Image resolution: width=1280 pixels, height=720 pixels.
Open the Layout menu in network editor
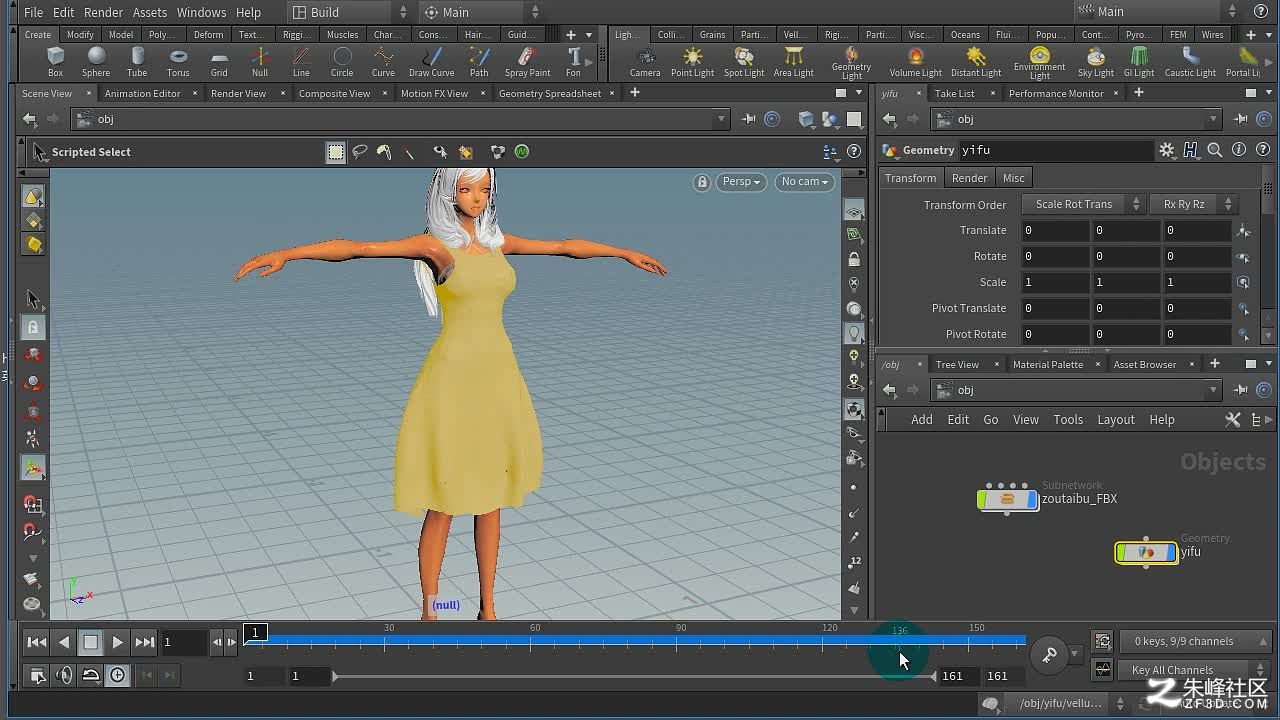pos(1115,420)
